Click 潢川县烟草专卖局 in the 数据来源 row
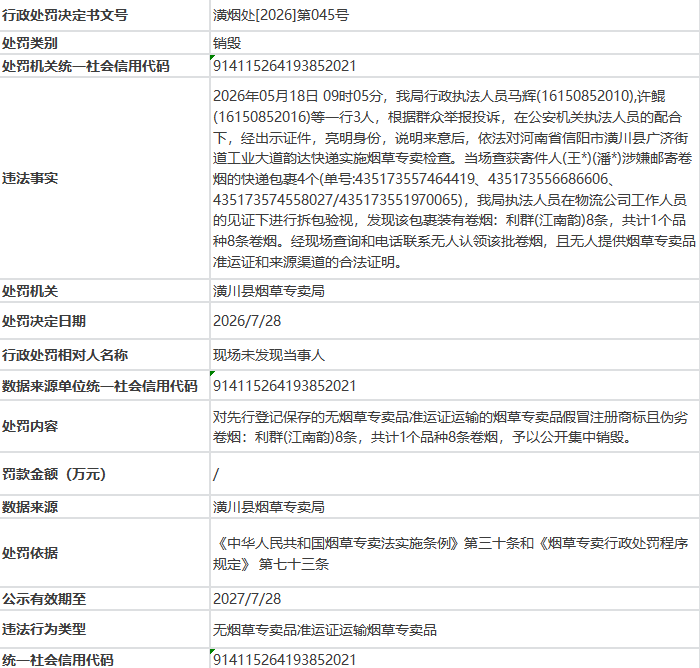The width and height of the screenshot is (700, 668). tap(269, 507)
